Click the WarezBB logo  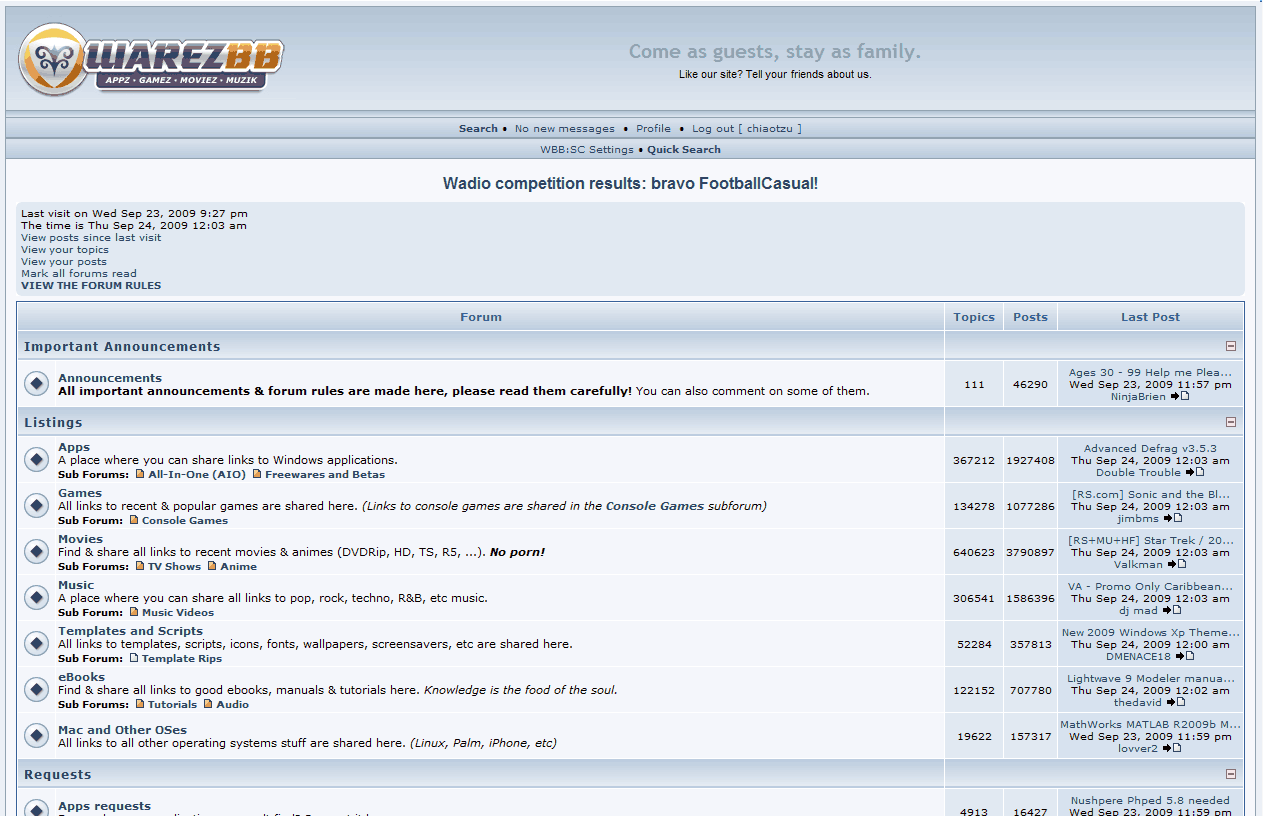tap(151, 60)
